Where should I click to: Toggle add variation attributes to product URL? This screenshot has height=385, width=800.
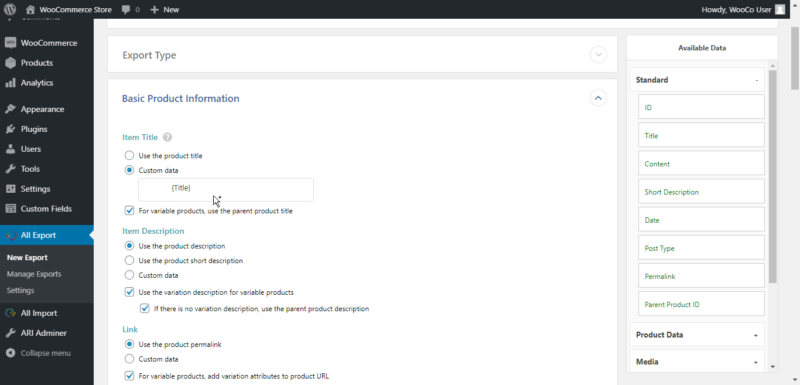130,376
